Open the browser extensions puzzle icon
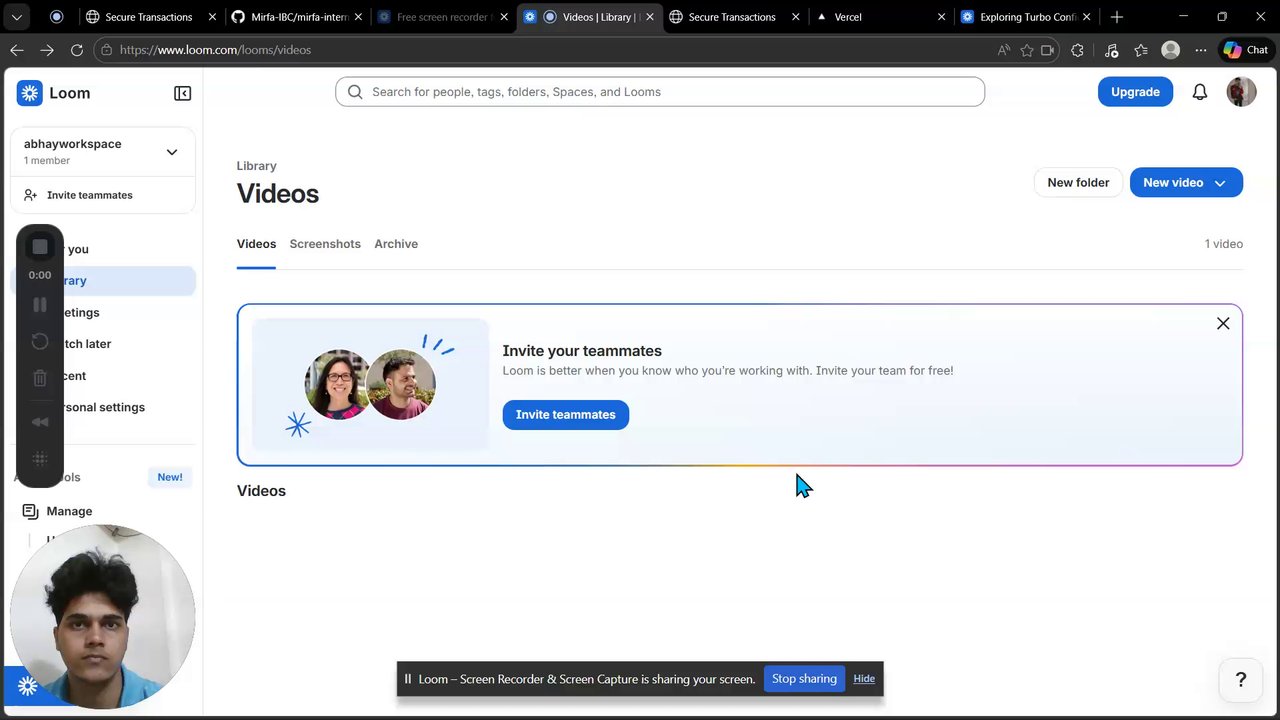The image size is (1280, 720). (1077, 50)
